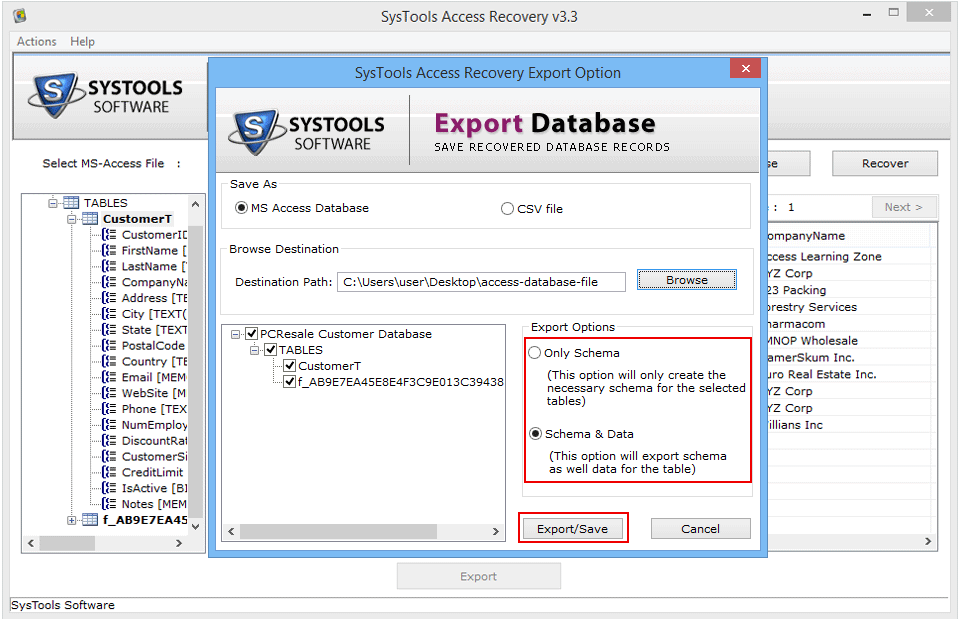Click right arrow of left tree horizontal scrollbar
Image resolution: width=960 pixels, height=619 pixels.
(179, 543)
